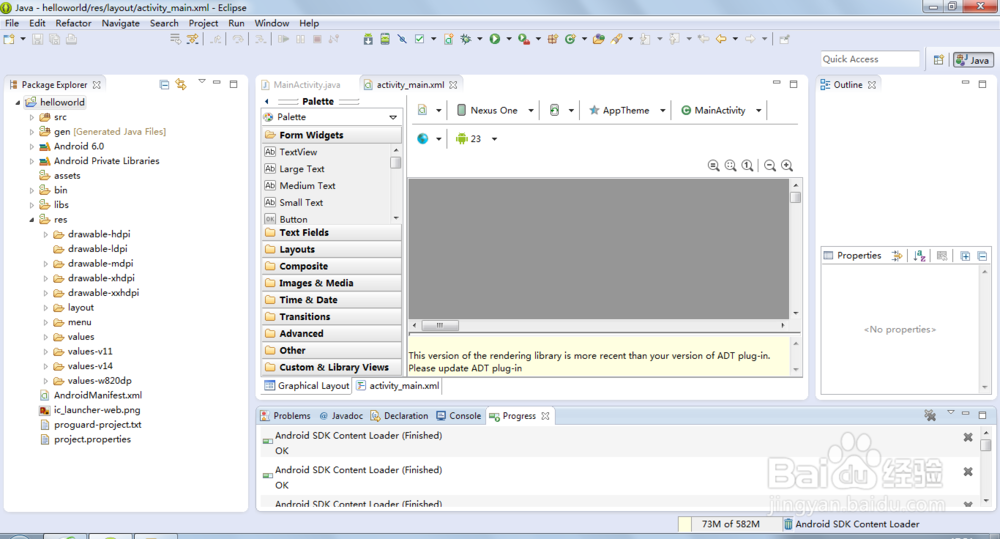
Task: Open the Refactor menu
Action: tap(73, 23)
